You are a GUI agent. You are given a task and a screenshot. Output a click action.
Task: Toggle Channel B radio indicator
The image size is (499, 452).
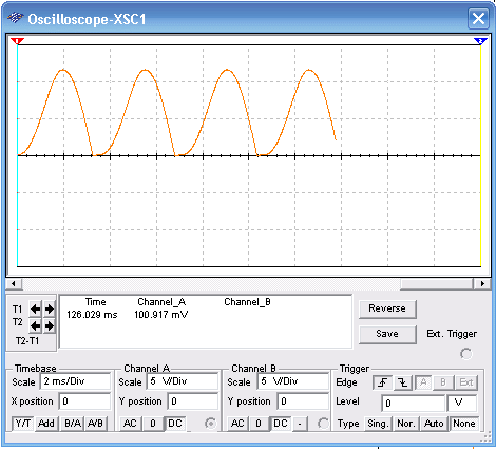click(x=323, y=423)
